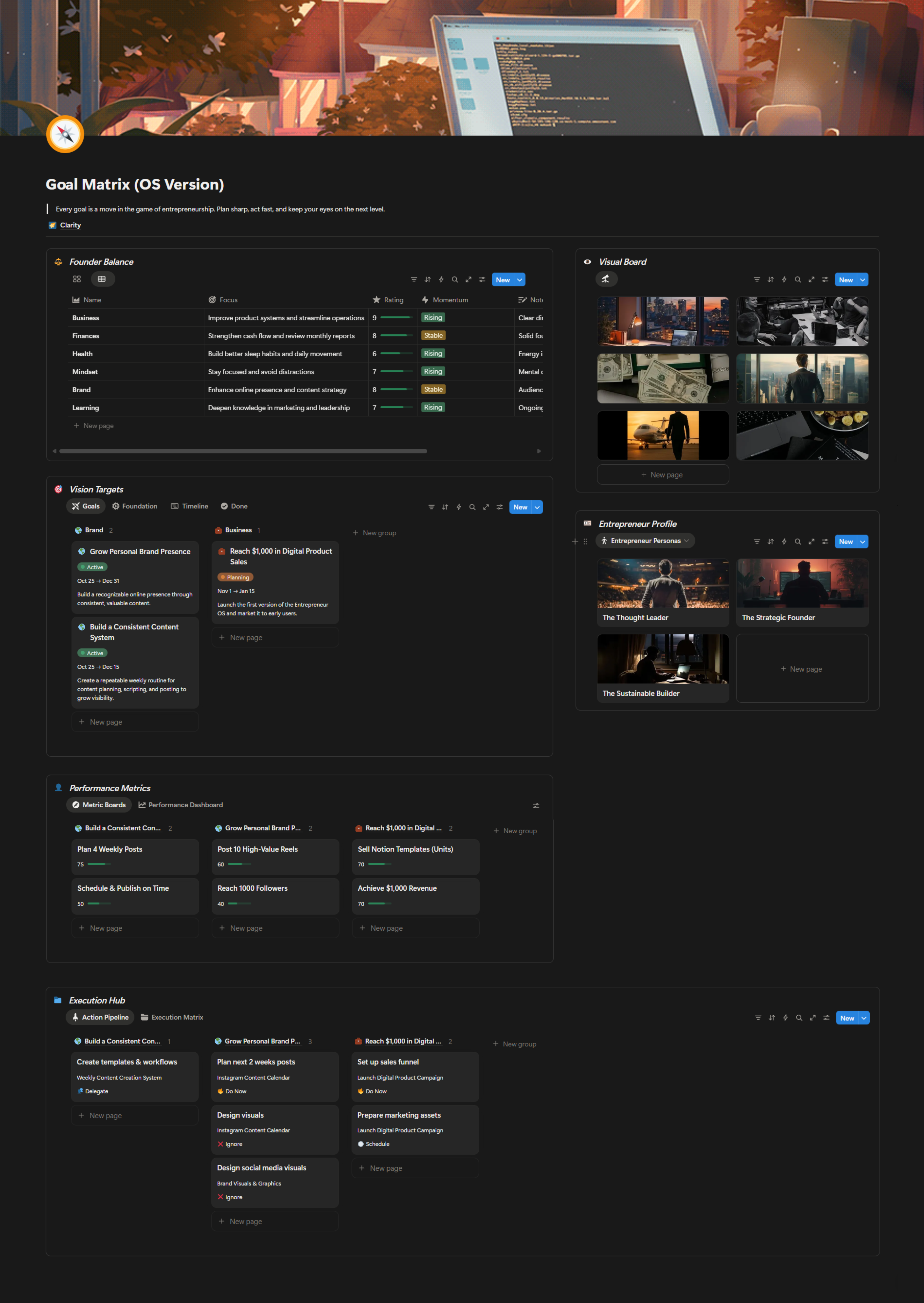Open New dropdown arrow in Founder Balance
This screenshot has width=924, height=1303.
[519, 279]
